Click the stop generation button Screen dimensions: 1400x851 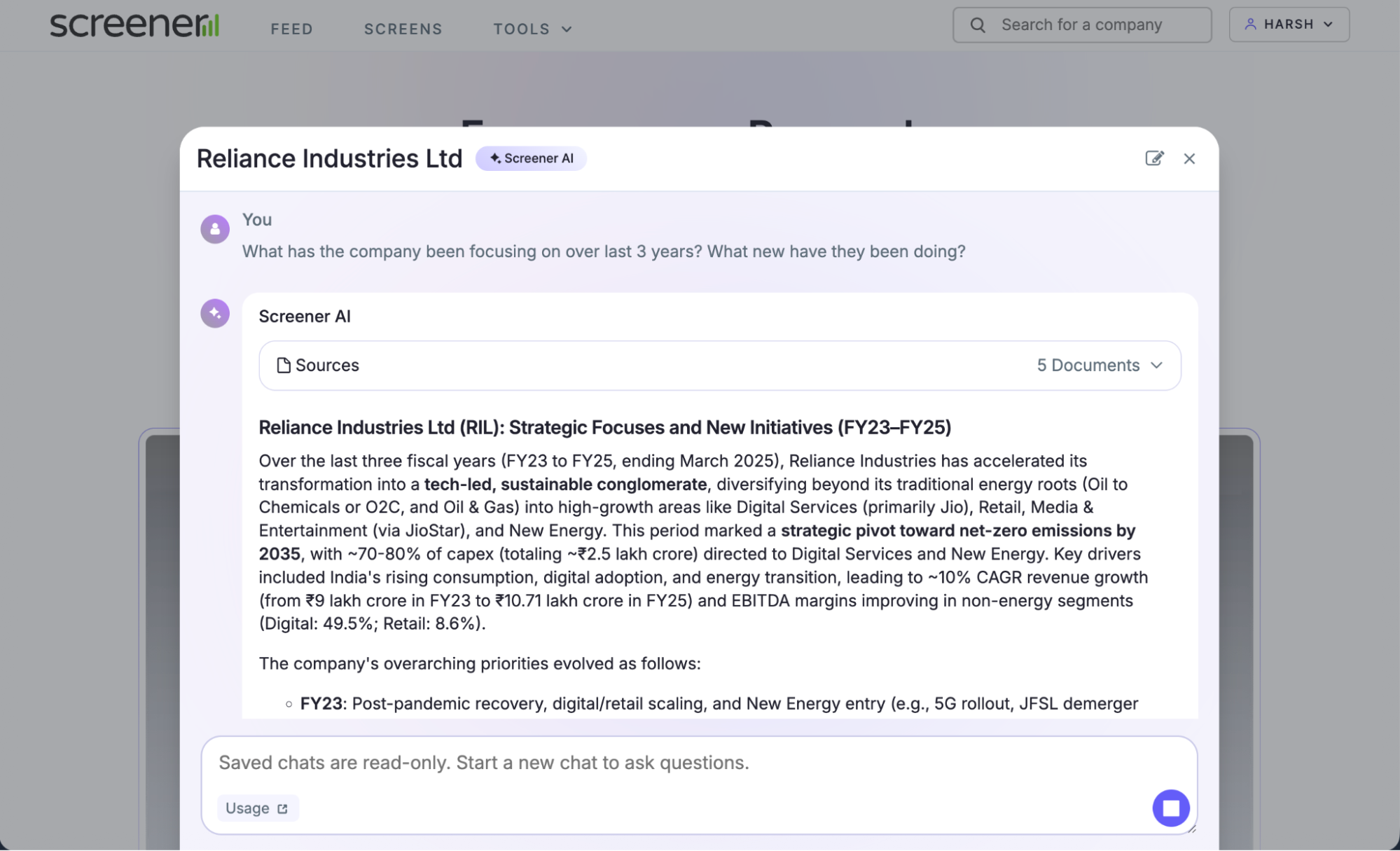point(1171,808)
